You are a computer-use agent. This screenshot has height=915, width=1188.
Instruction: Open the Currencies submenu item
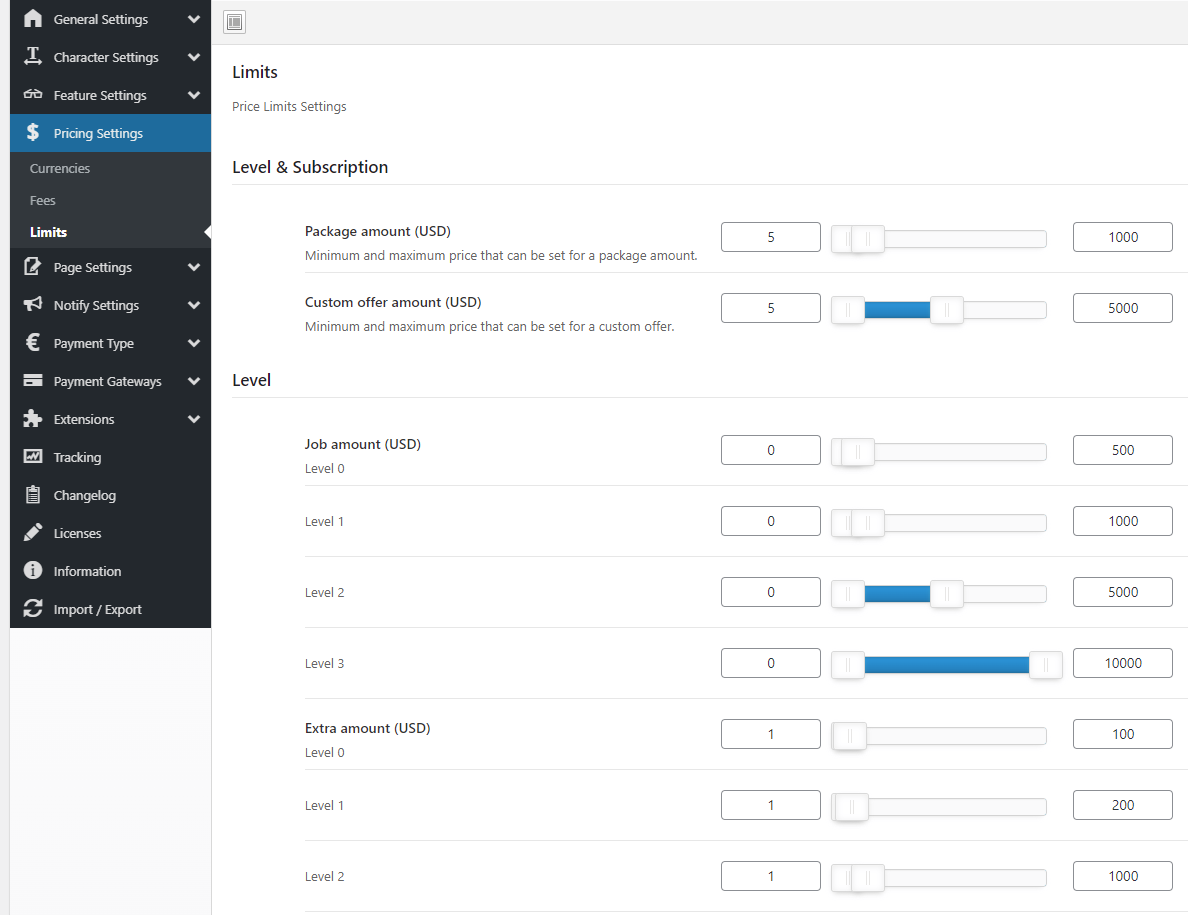(x=60, y=168)
